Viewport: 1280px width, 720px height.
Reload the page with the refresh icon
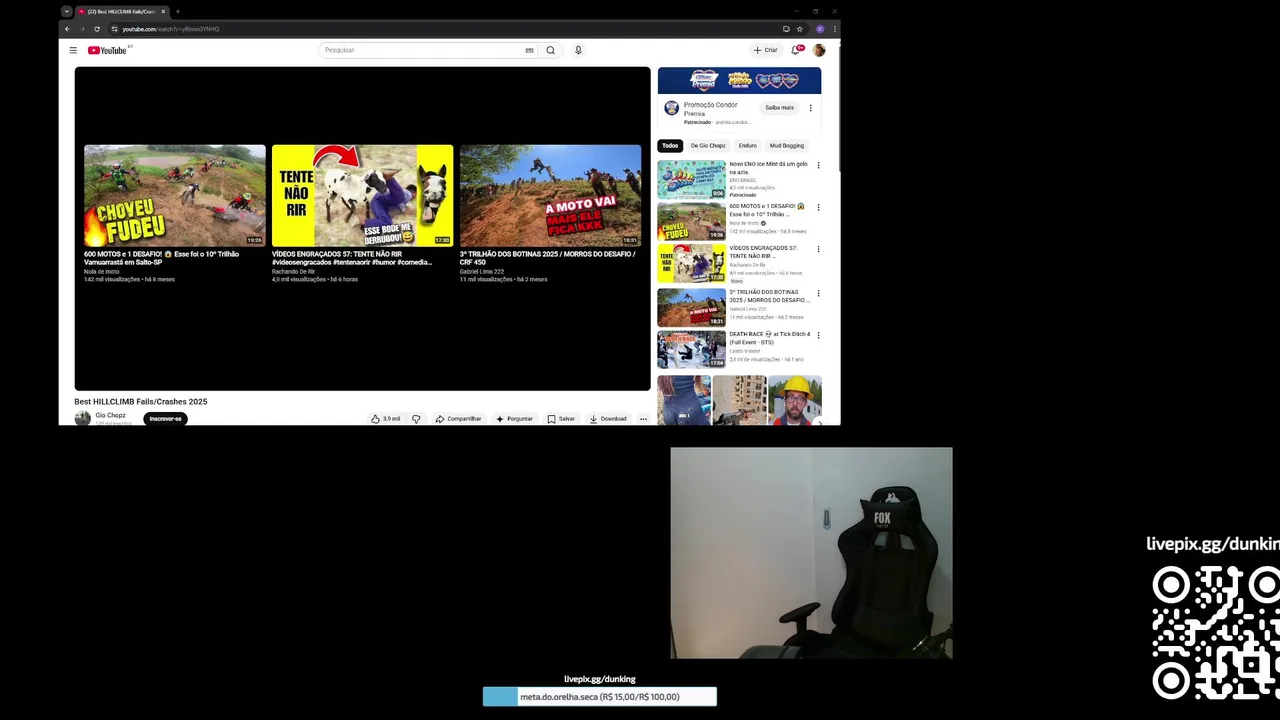click(x=97, y=29)
